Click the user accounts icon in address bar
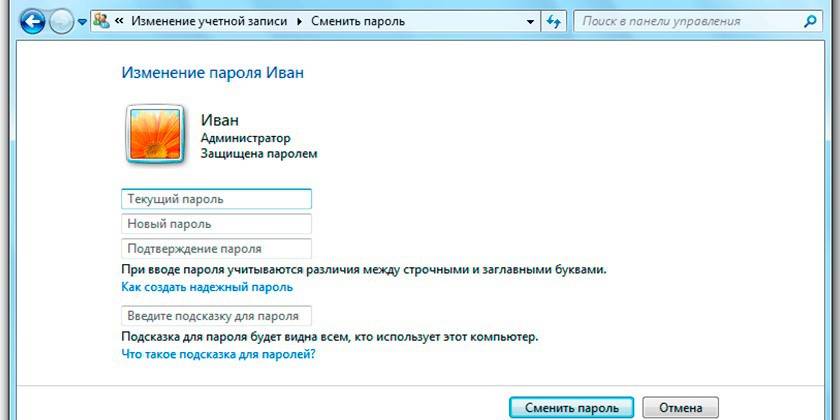This screenshot has width=840, height=420. coord(102,21)
